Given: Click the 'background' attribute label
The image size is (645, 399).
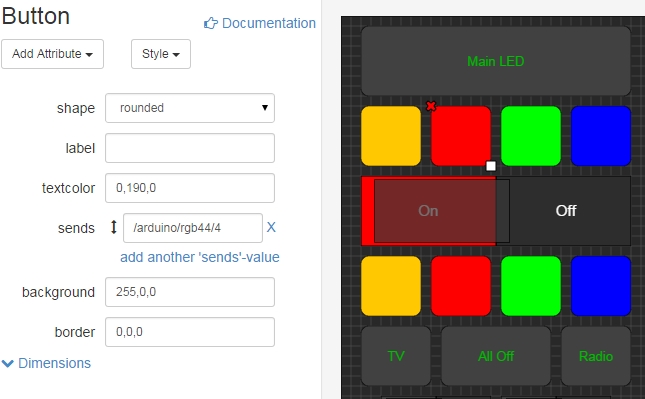Looking at the screenshot, I should (58, 292).
